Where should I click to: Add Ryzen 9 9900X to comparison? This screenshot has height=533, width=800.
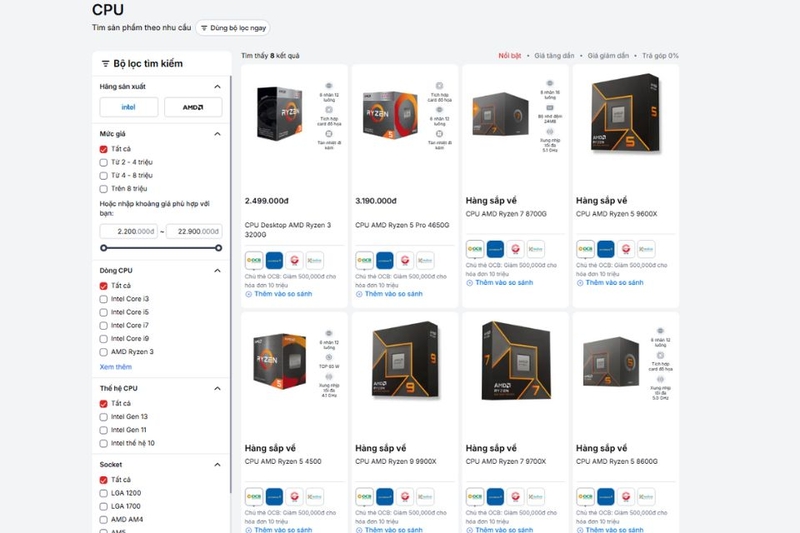[x=389, y=529]
